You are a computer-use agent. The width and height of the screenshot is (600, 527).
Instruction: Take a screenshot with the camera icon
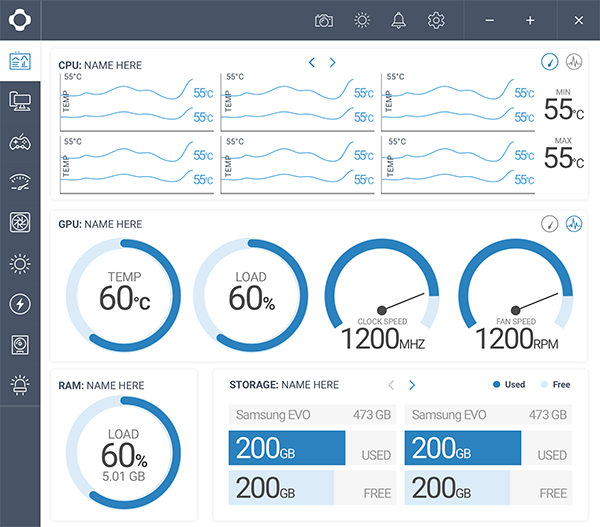tap(324, 20)
